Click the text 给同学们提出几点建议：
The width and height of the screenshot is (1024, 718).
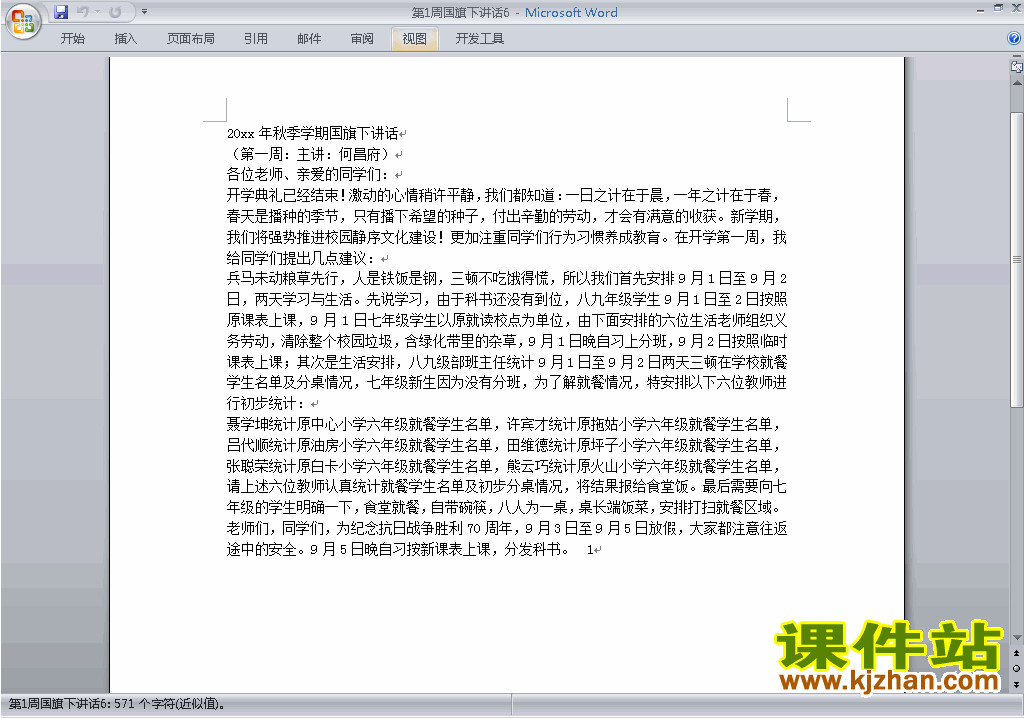302,258
